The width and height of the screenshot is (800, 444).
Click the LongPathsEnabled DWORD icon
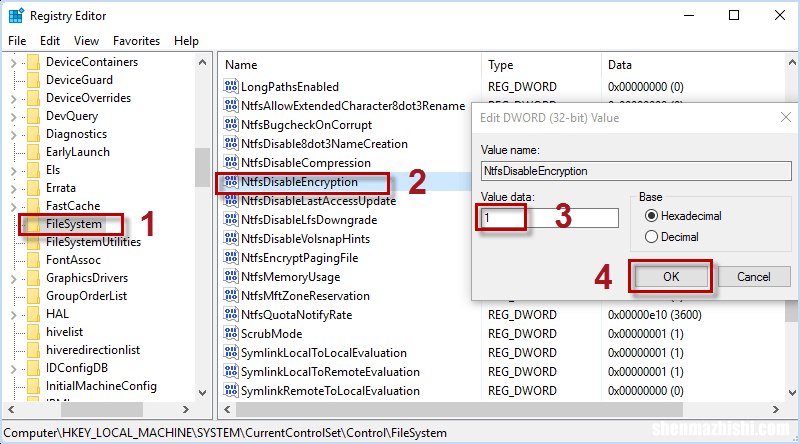(x=231, y=86)
